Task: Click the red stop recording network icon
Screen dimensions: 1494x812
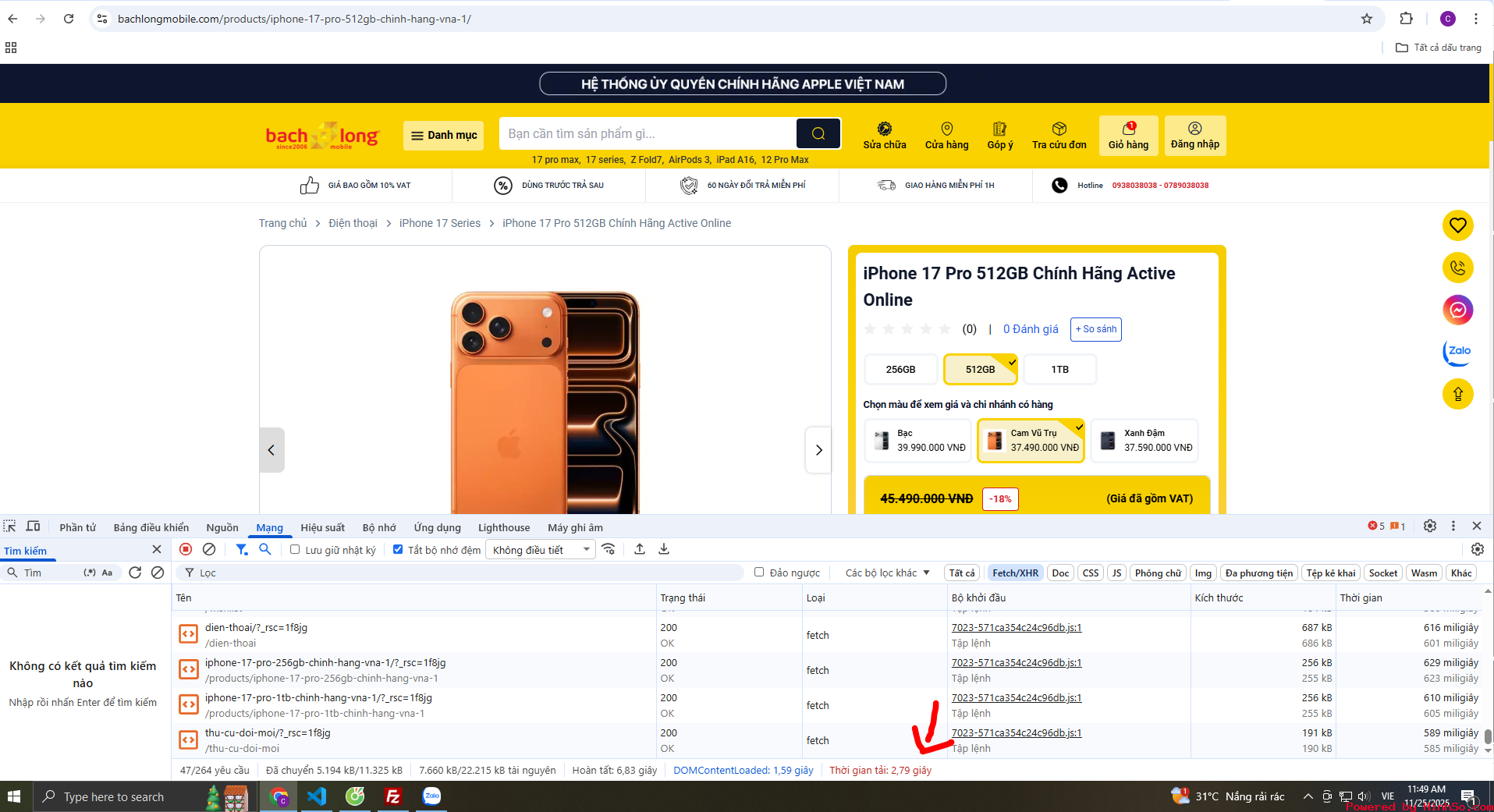Action: pos(186,549)
